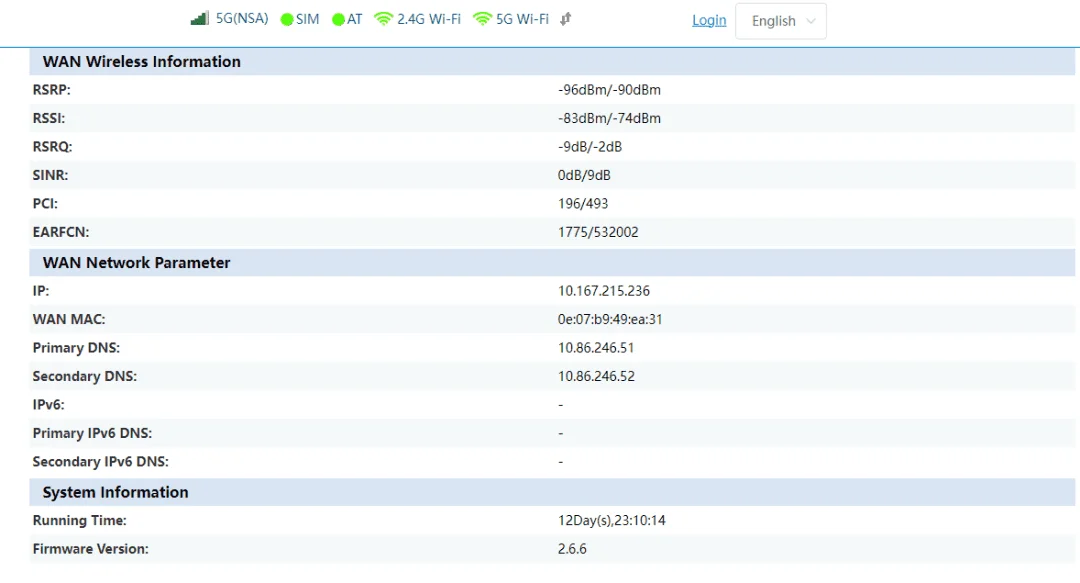
Task: Click the 5G(NSA) network type label
Action: coord(242,19)
